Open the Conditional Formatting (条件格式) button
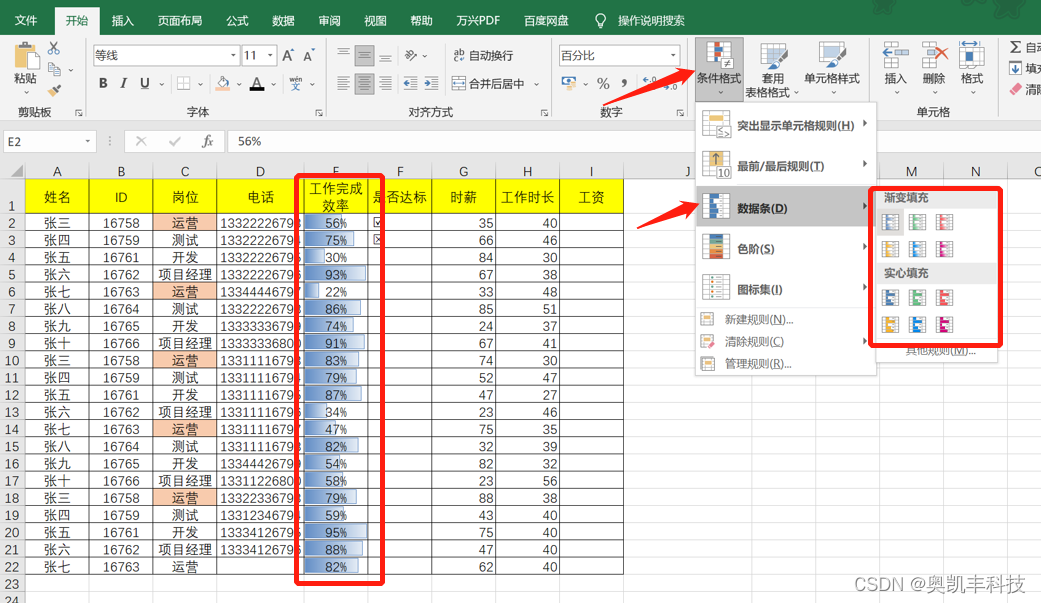Image resolution: width=1041 pixels, height=603 pixels. click(x=719, y=68)
